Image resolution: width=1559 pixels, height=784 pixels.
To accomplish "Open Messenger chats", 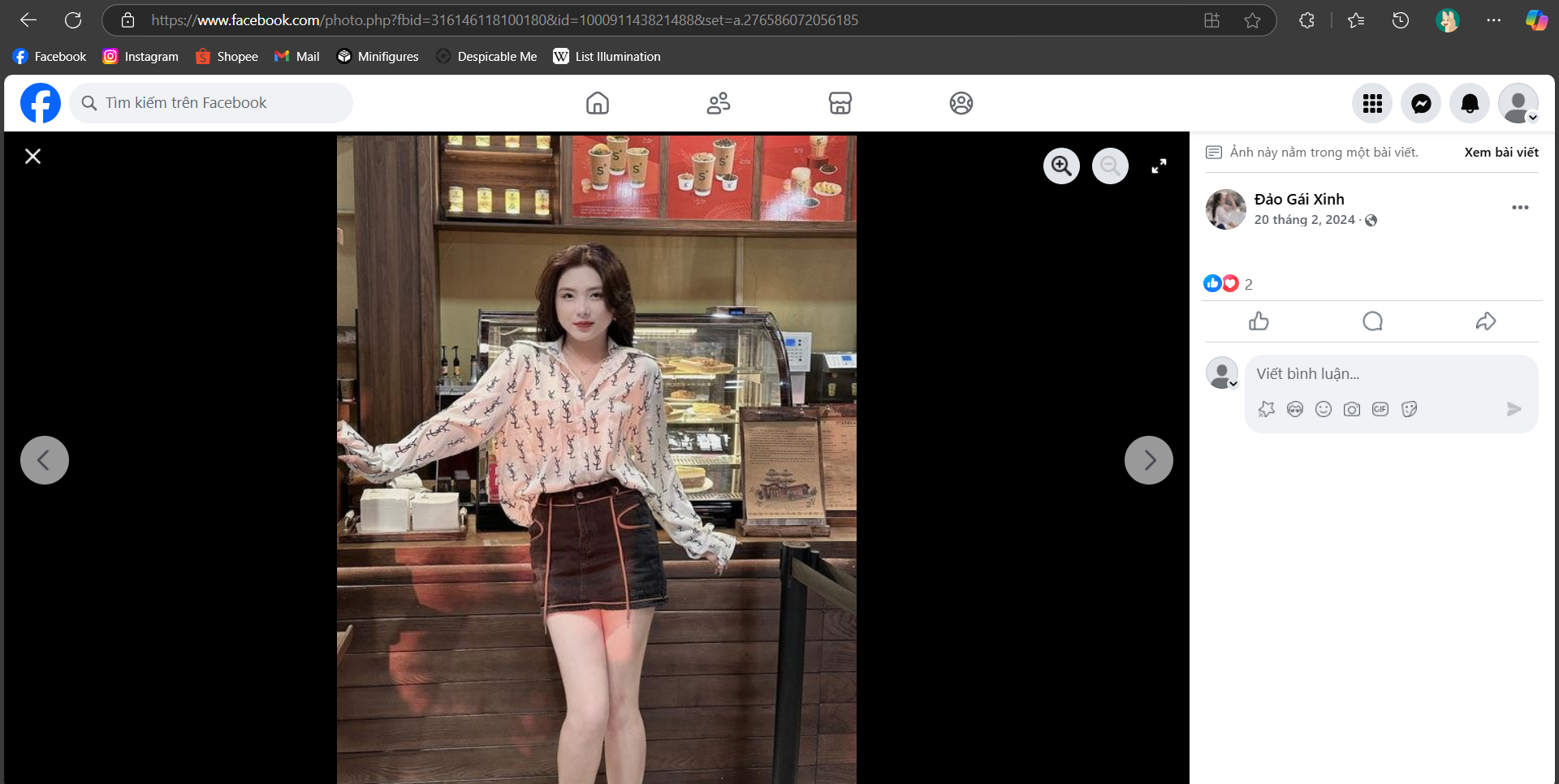I will [x=1421, y=104].
